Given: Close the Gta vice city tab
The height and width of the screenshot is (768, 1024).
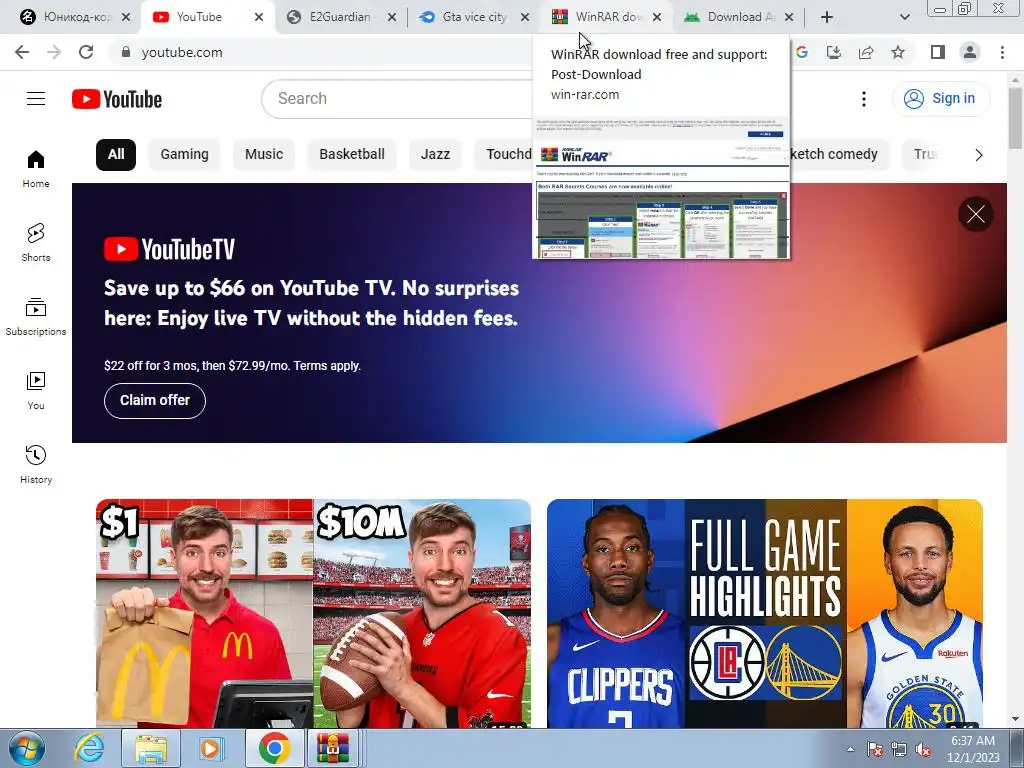Looking at the screenshot, I should click(525, 17).
